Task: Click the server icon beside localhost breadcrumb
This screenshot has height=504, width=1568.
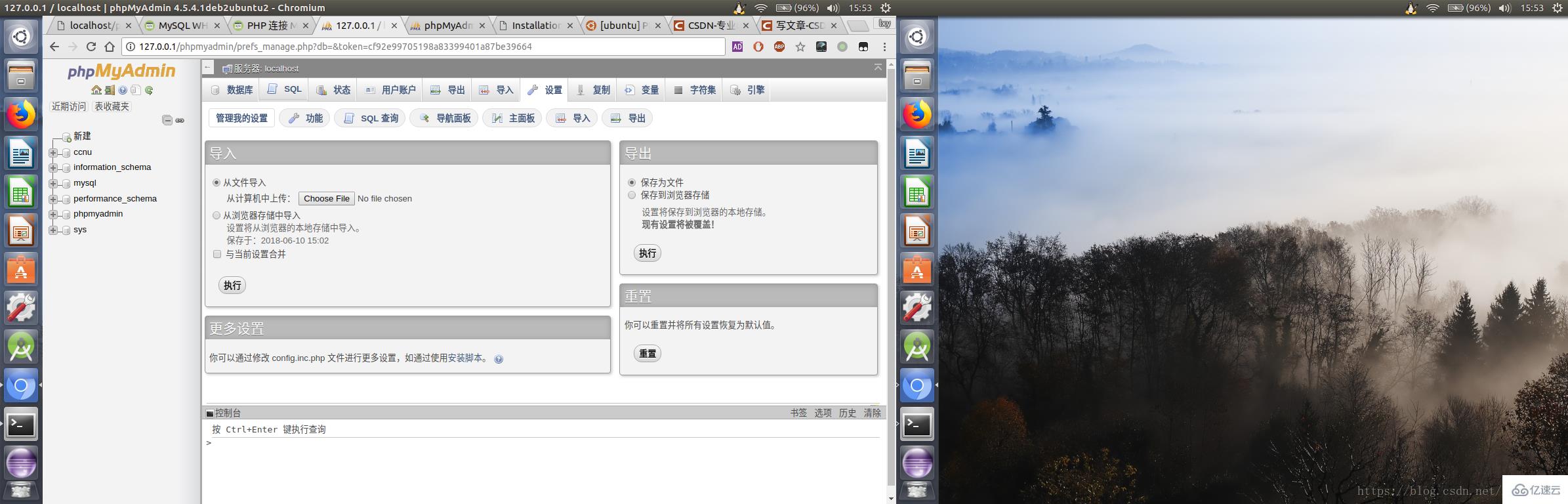Action: point(227,68)
